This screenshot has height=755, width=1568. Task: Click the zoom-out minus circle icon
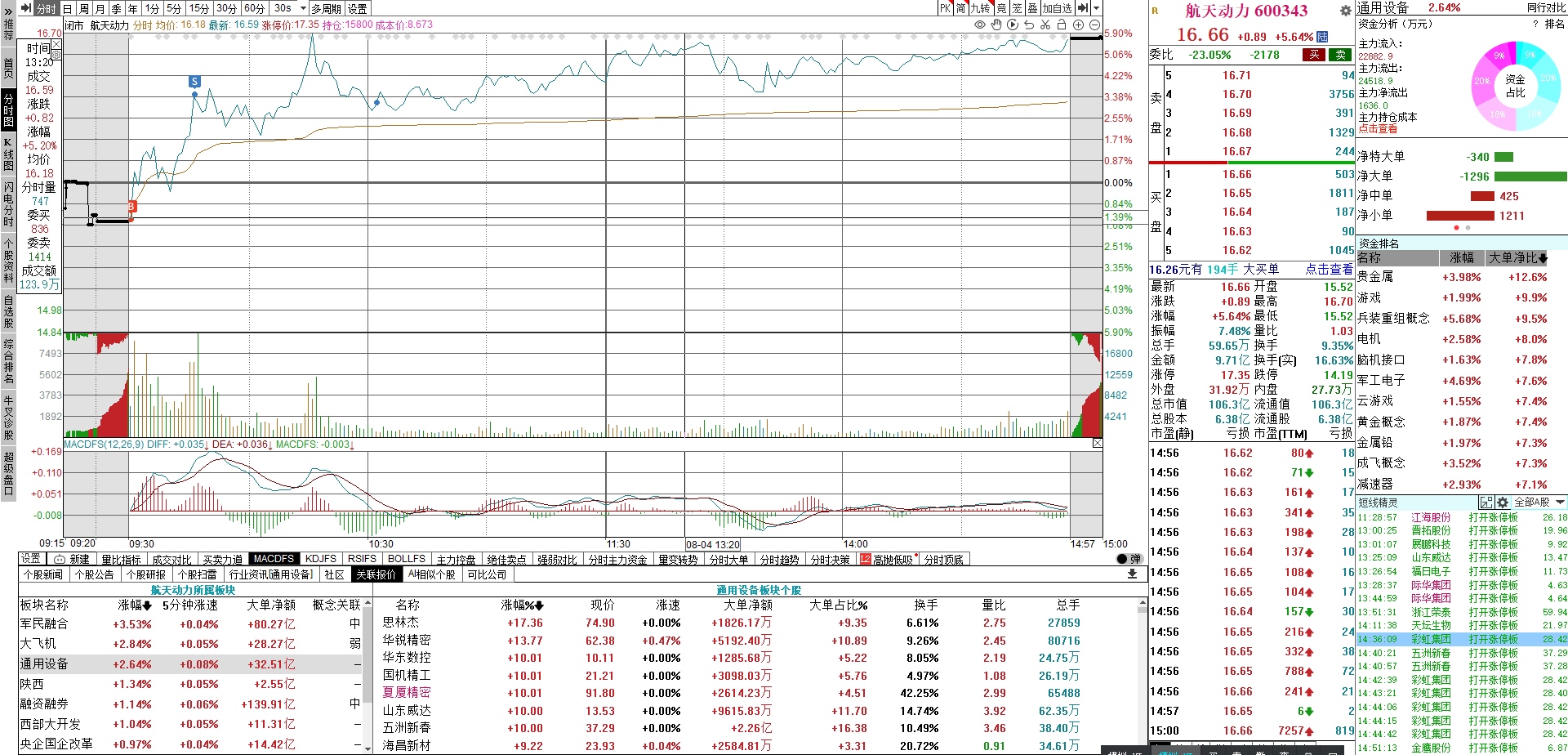coord(1094,25)
